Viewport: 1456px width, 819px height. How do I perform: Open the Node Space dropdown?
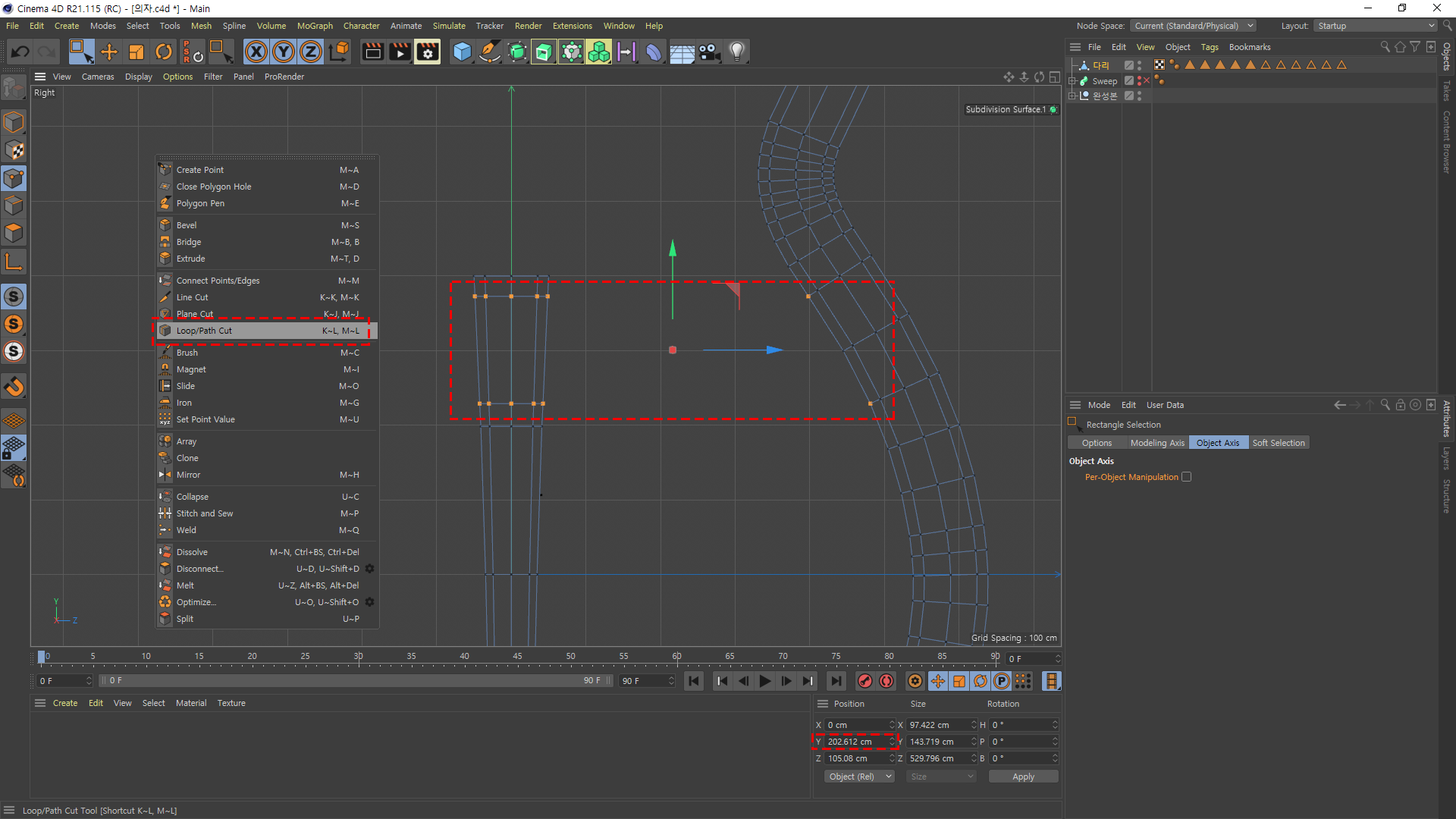pyautogui.click(x=1194, y=26)
